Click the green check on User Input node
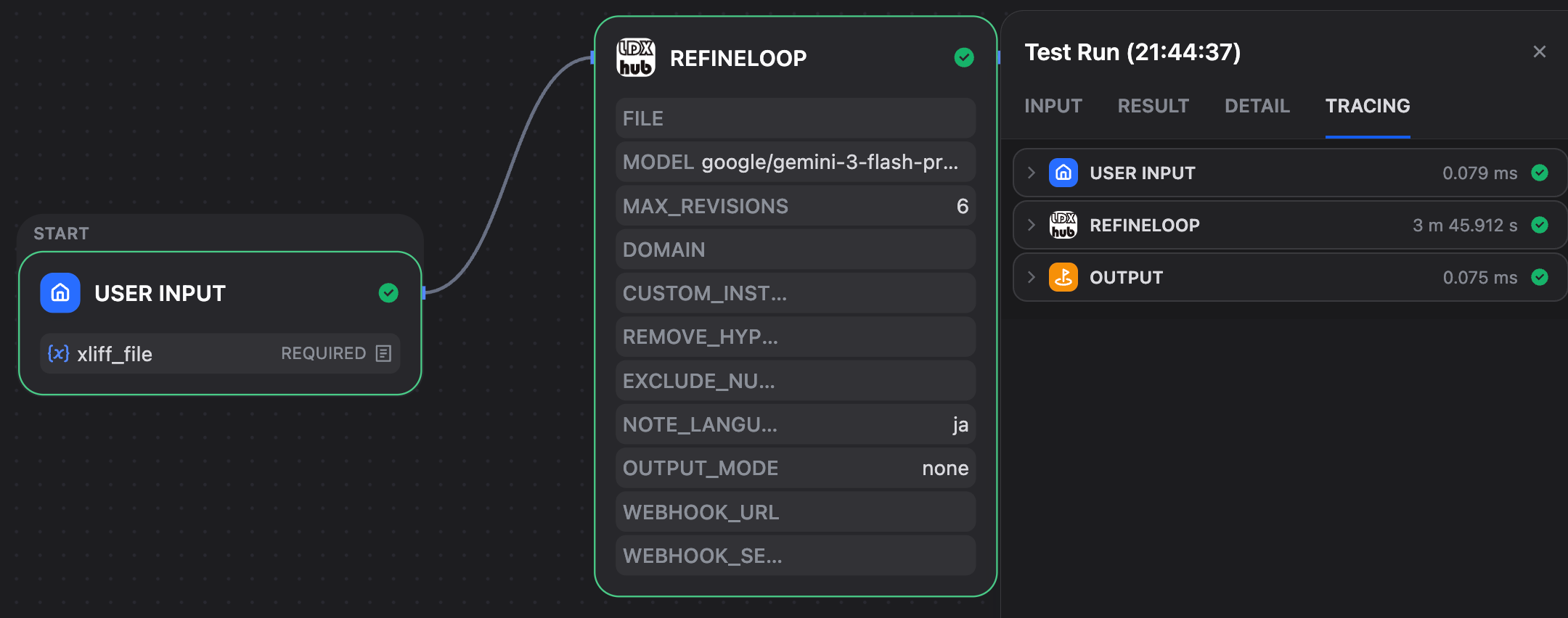 pos(388,293)
